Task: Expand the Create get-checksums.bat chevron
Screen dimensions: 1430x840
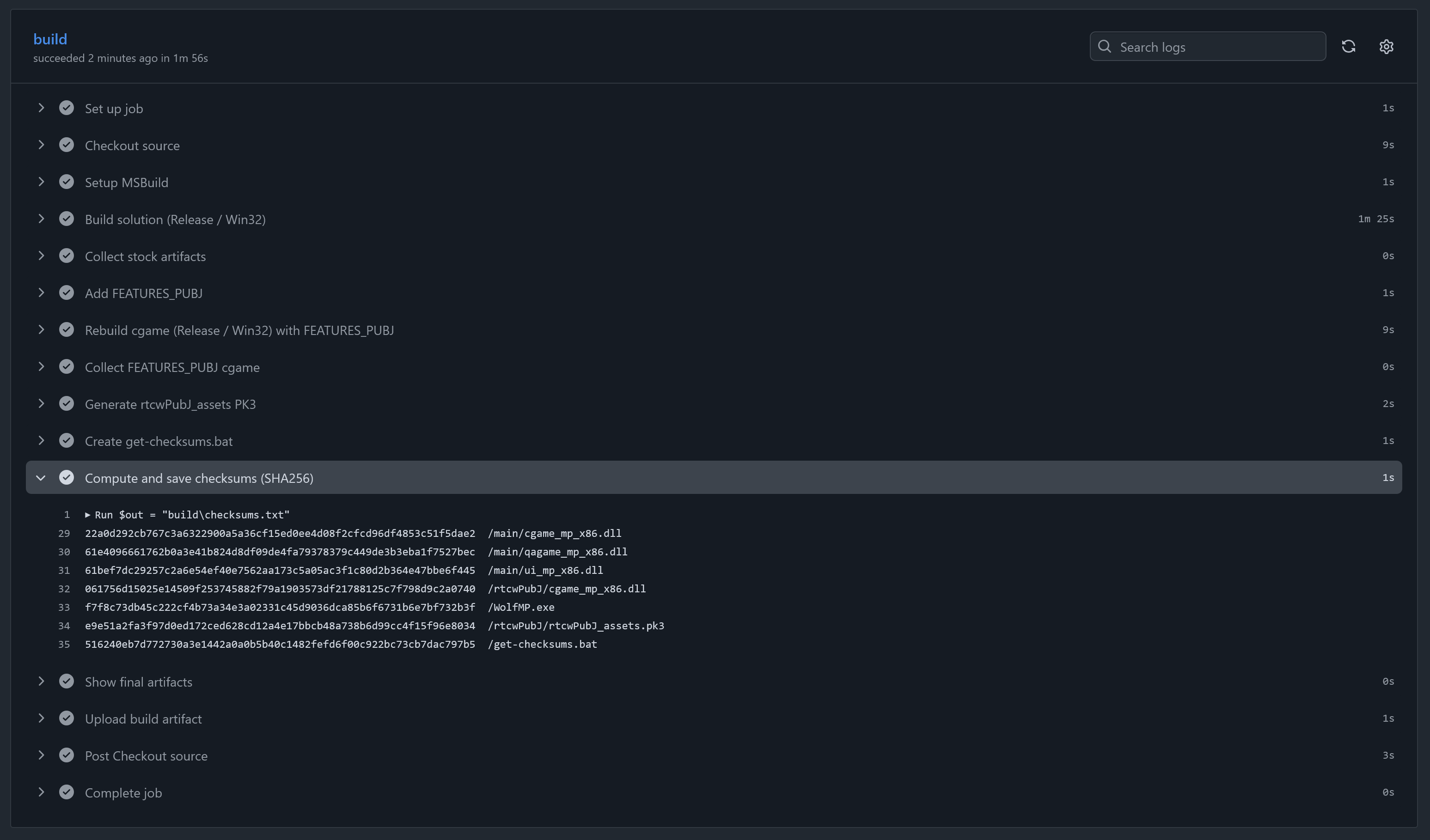Action: 41,440
